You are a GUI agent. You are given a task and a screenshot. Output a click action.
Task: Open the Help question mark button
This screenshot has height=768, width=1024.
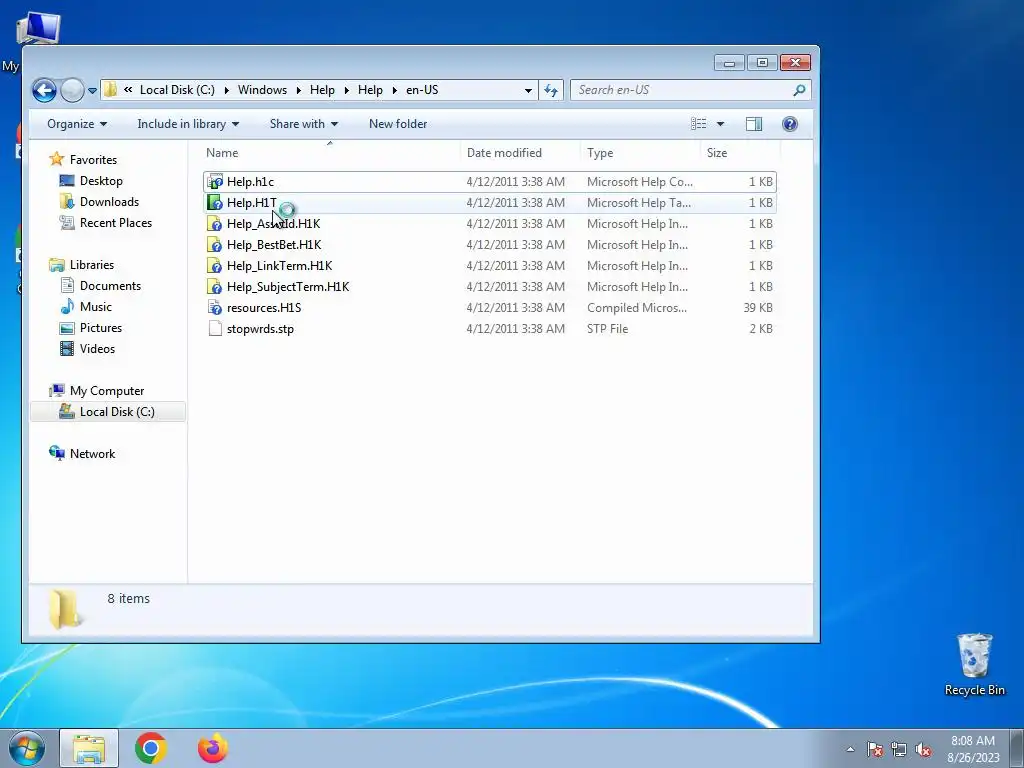pos(790,123)
